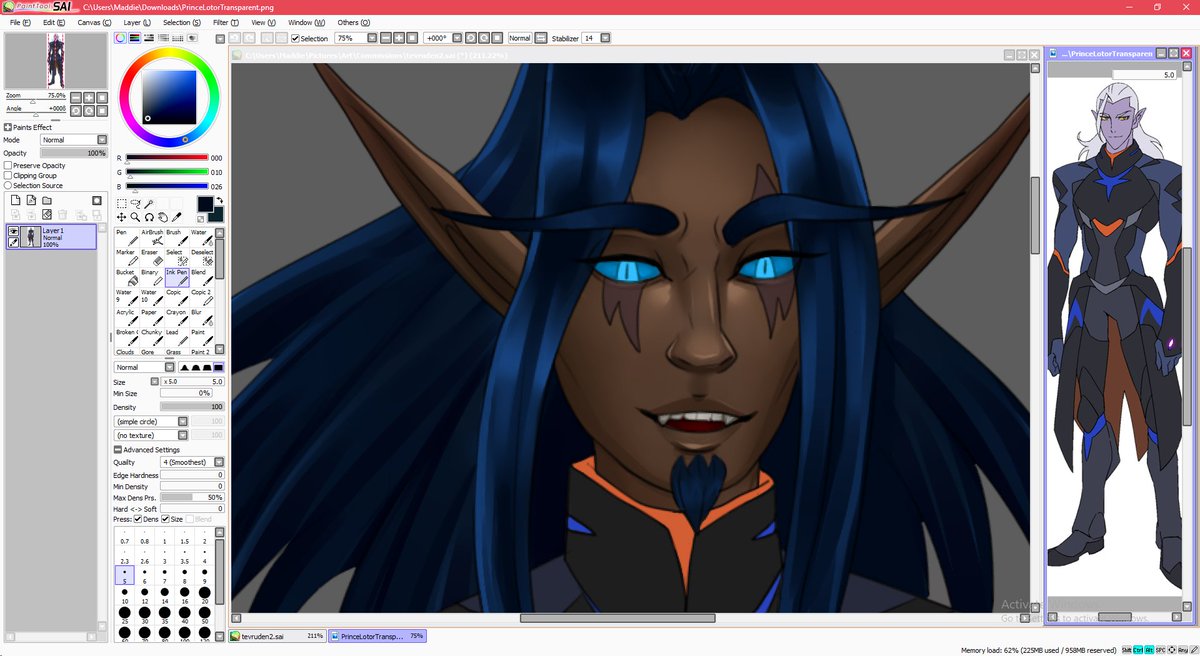Select the Acrylic brush
Viewport: 1200px width, 656px height.
click(x=126, y=317)
